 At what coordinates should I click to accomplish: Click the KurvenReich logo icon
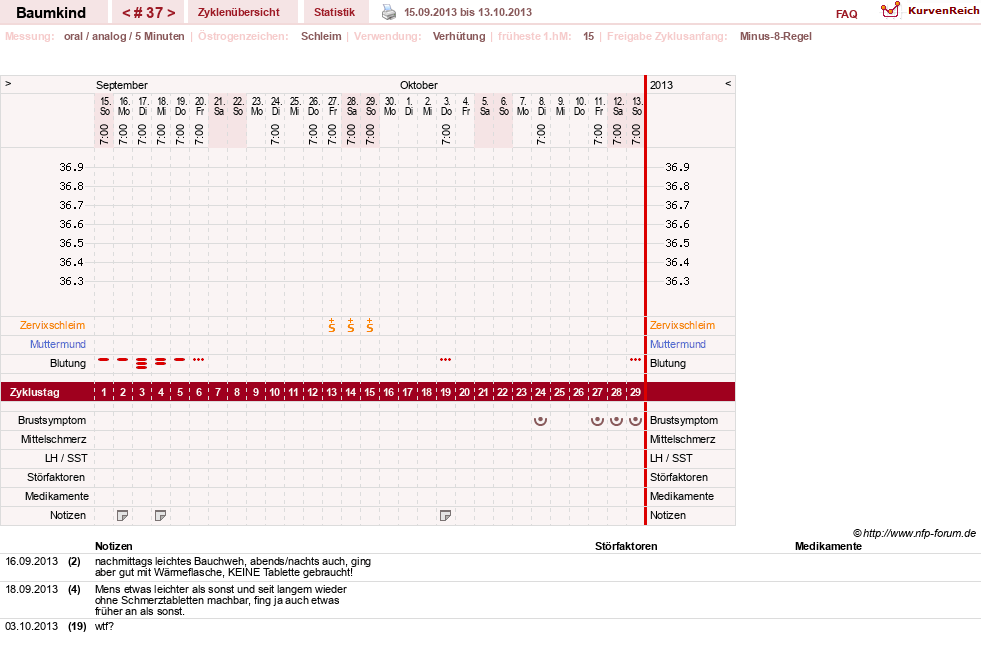coord(890,10)
